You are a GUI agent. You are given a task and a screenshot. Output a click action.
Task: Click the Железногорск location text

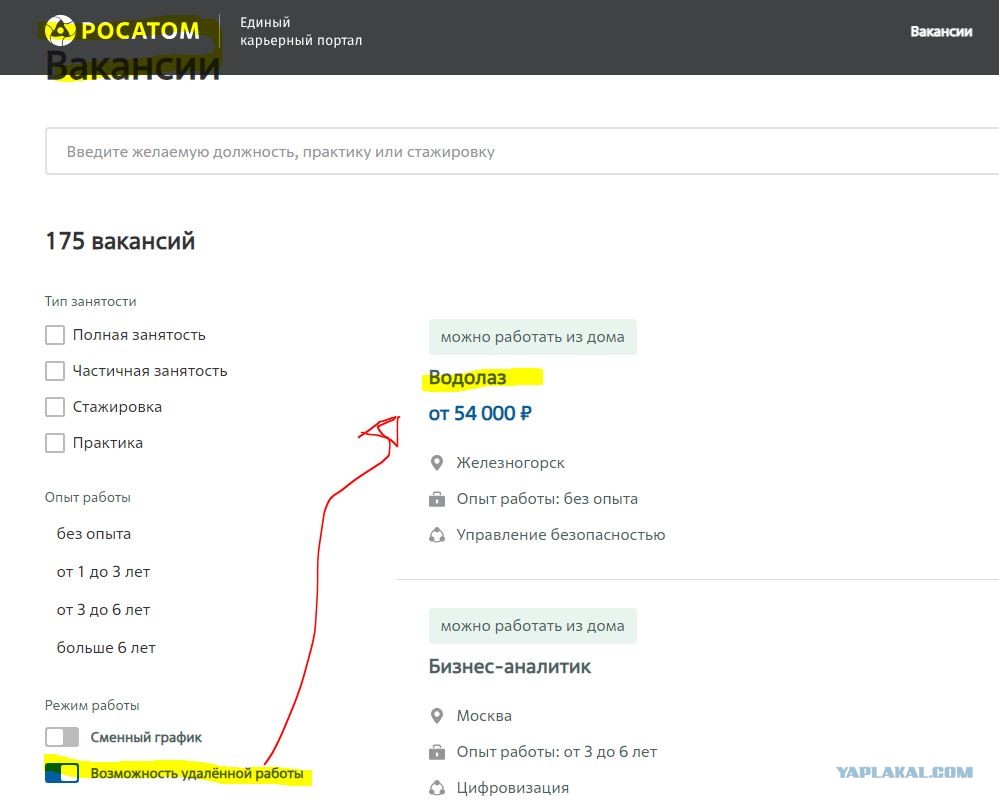pyautogui.click(x=510, y=463)
